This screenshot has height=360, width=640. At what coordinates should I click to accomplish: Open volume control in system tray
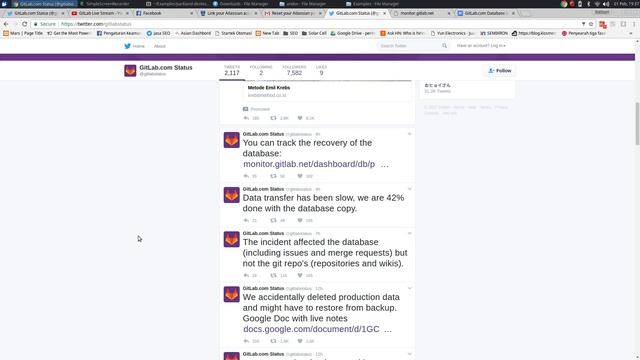click(x=606, y=4)
